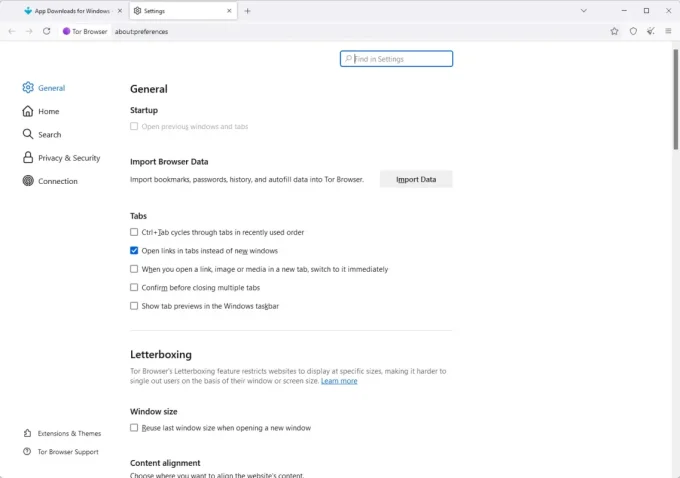
Task: Uncheck Open links in tabs instead of new windows
Action: tap(134, 251)
